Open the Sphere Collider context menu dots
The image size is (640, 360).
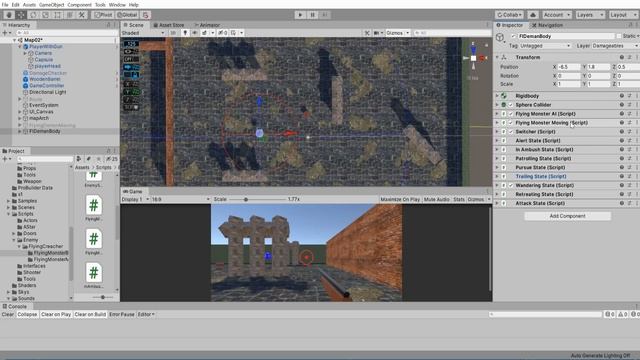tap(637, 105)
